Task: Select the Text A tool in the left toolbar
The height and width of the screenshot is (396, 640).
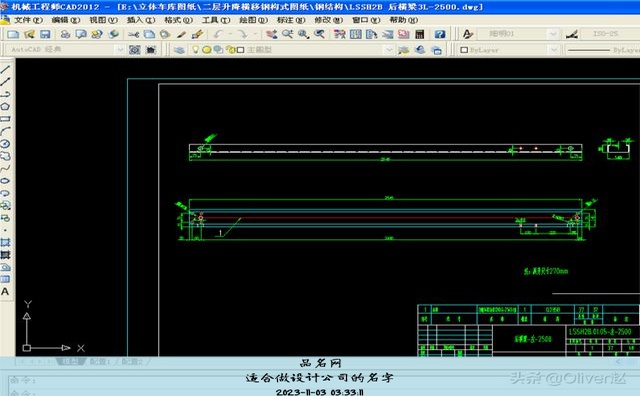Action: (5, 291)
